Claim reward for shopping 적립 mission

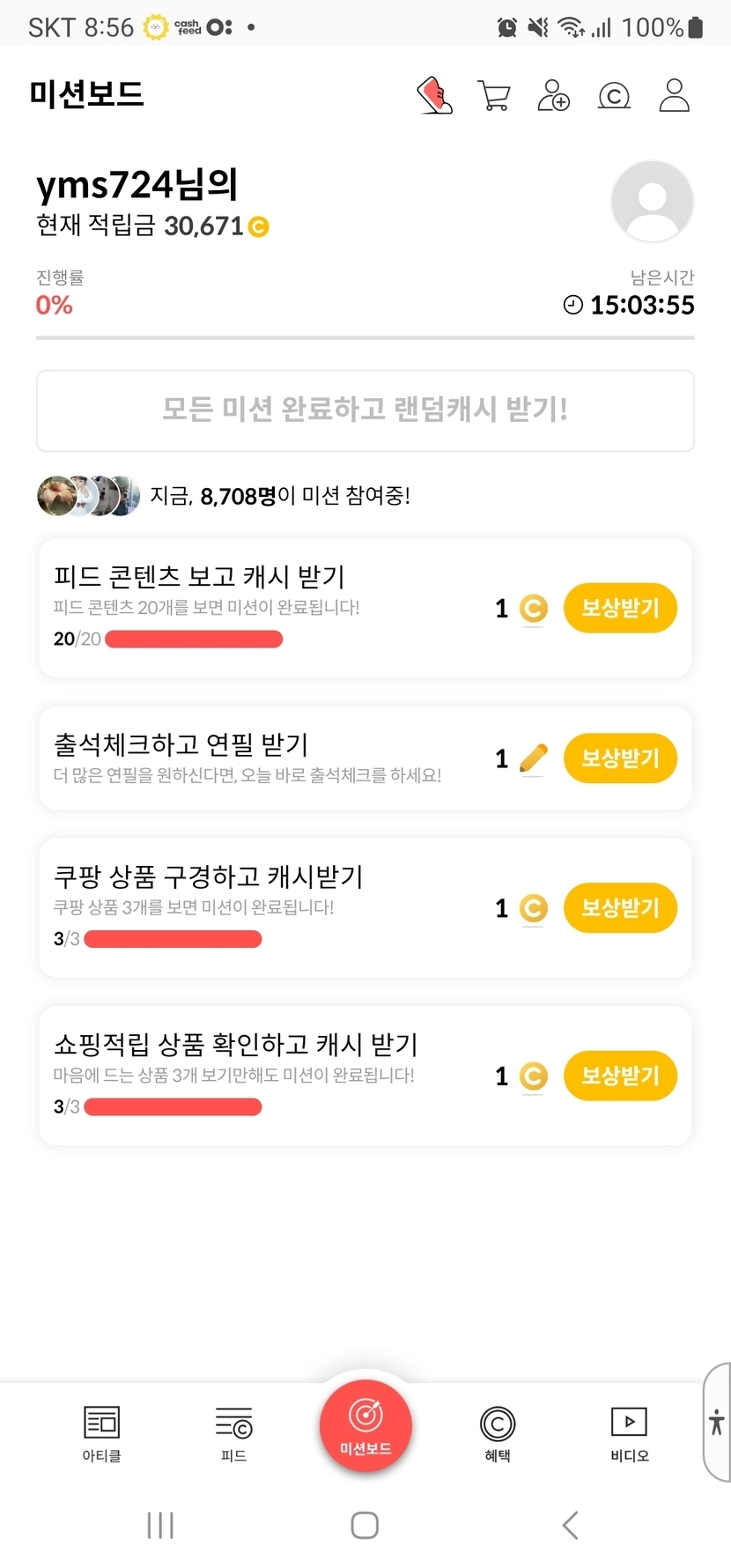pyautogui.click(x=620, y=1076)
